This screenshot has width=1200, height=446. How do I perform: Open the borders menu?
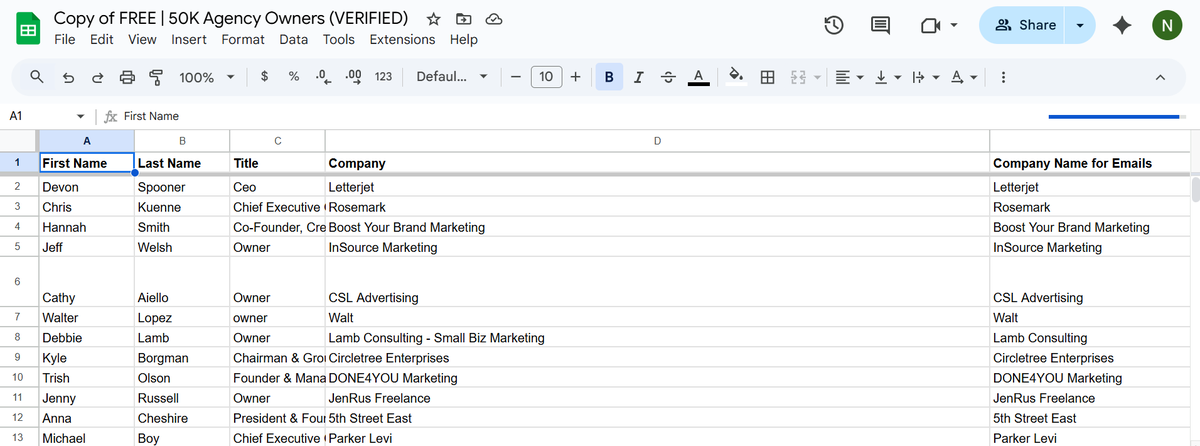tap(768, 77)
